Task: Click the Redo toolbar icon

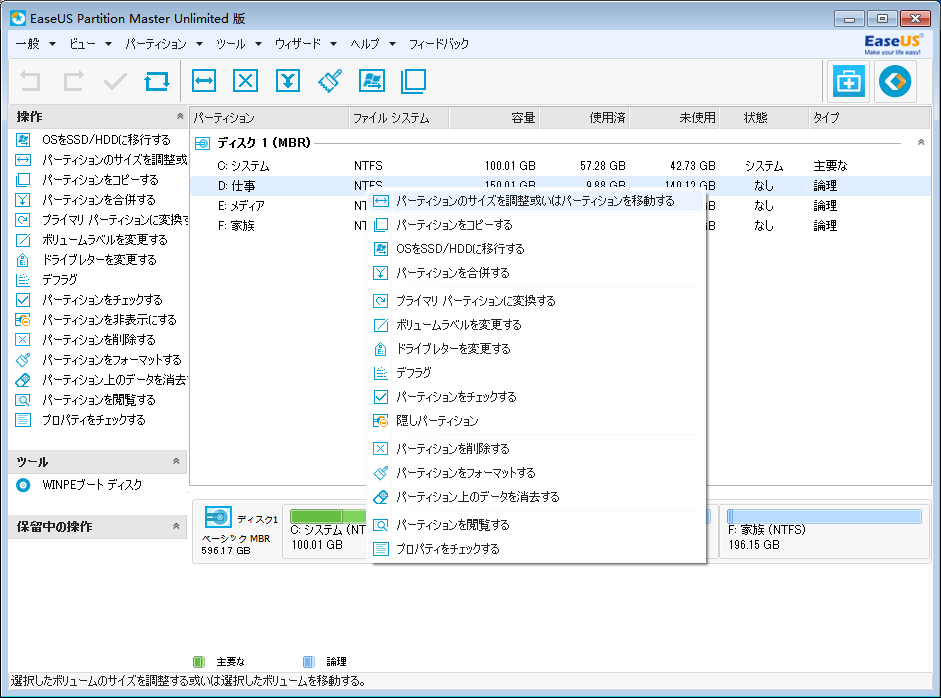Action: point(73,81)
